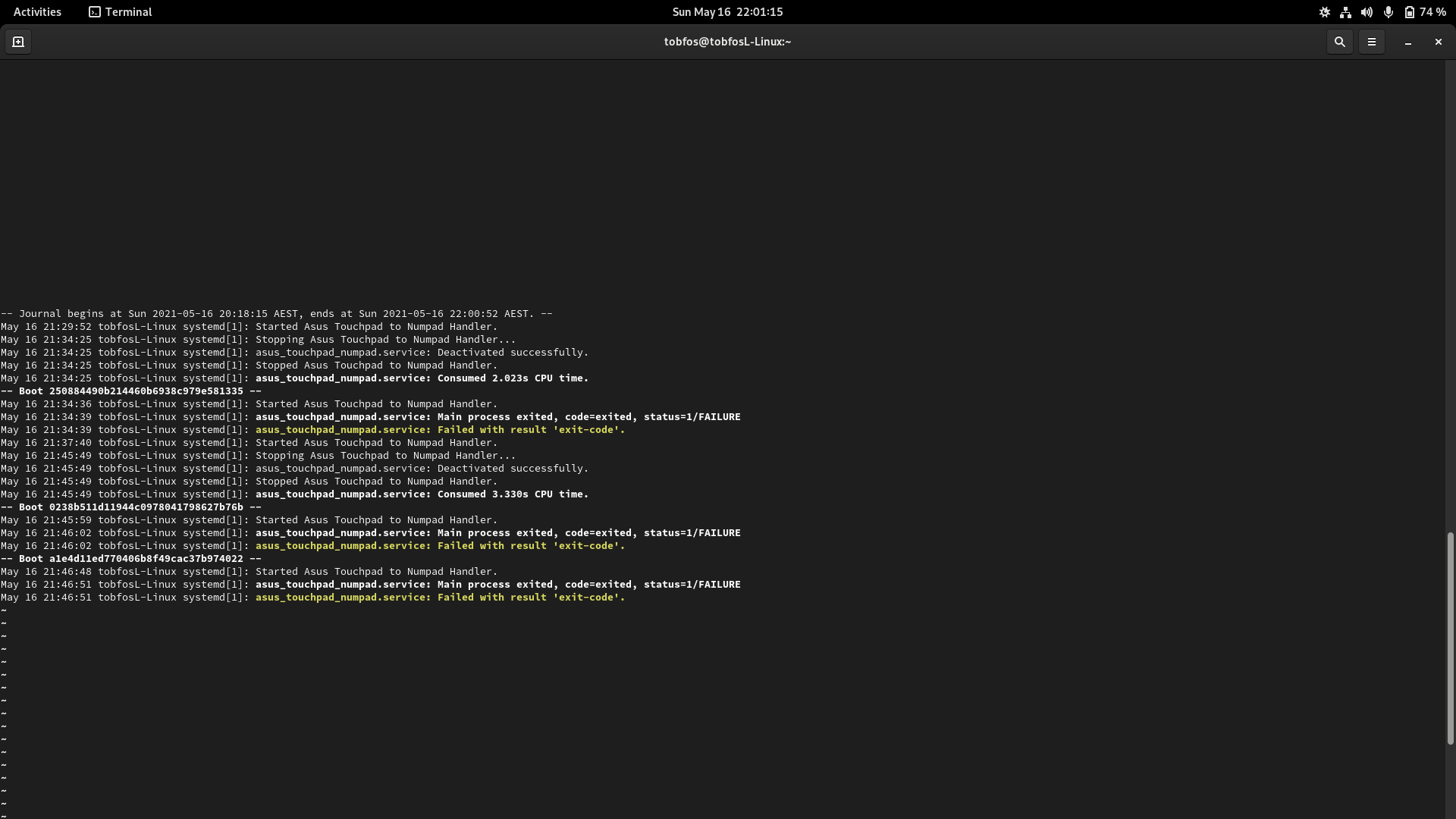1456x819 pixels.
Task: Open the terminal hamburger menu
Action: 1371,42
